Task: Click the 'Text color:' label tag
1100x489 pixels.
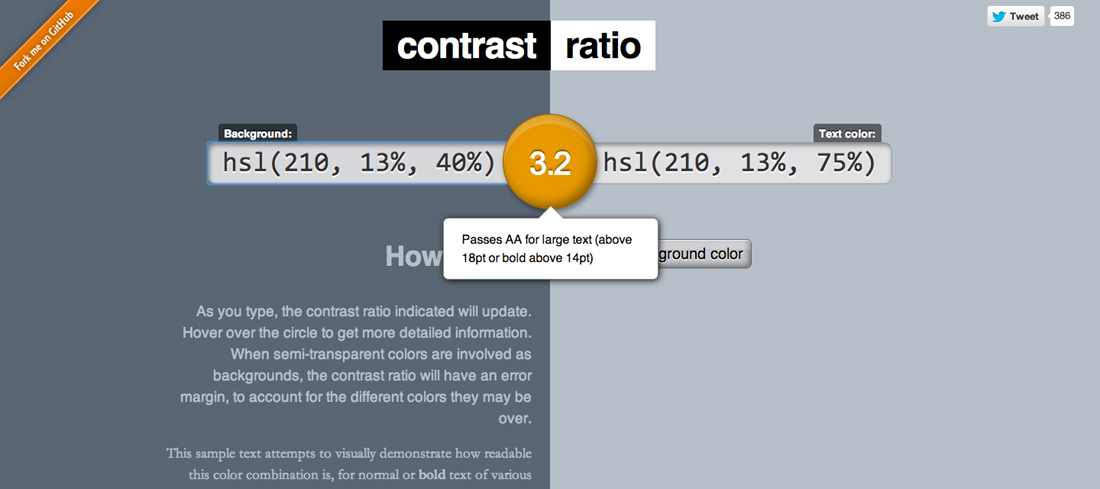Action: 848,133
